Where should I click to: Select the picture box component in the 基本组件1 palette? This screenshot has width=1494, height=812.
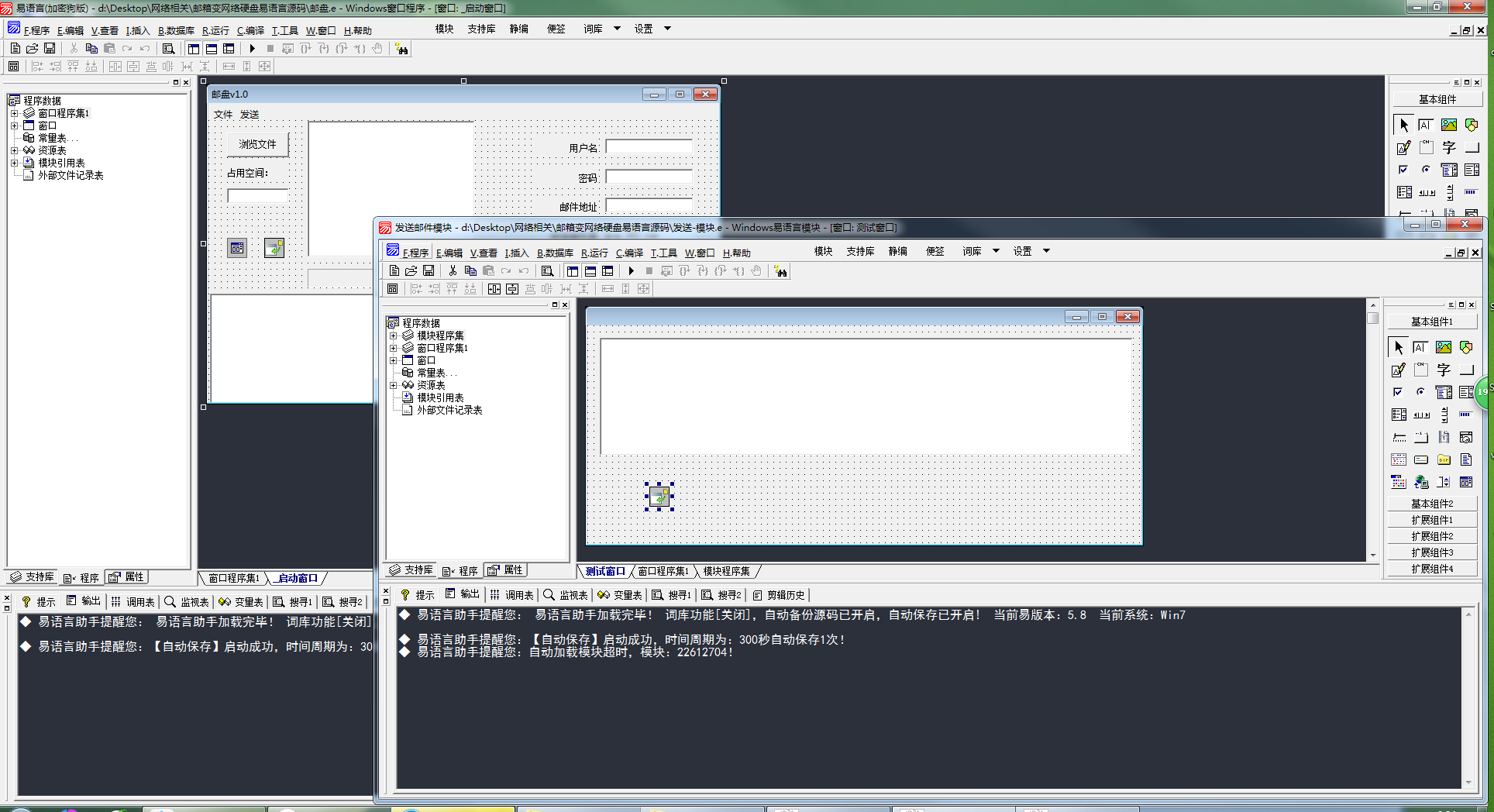pos(1444,347)
